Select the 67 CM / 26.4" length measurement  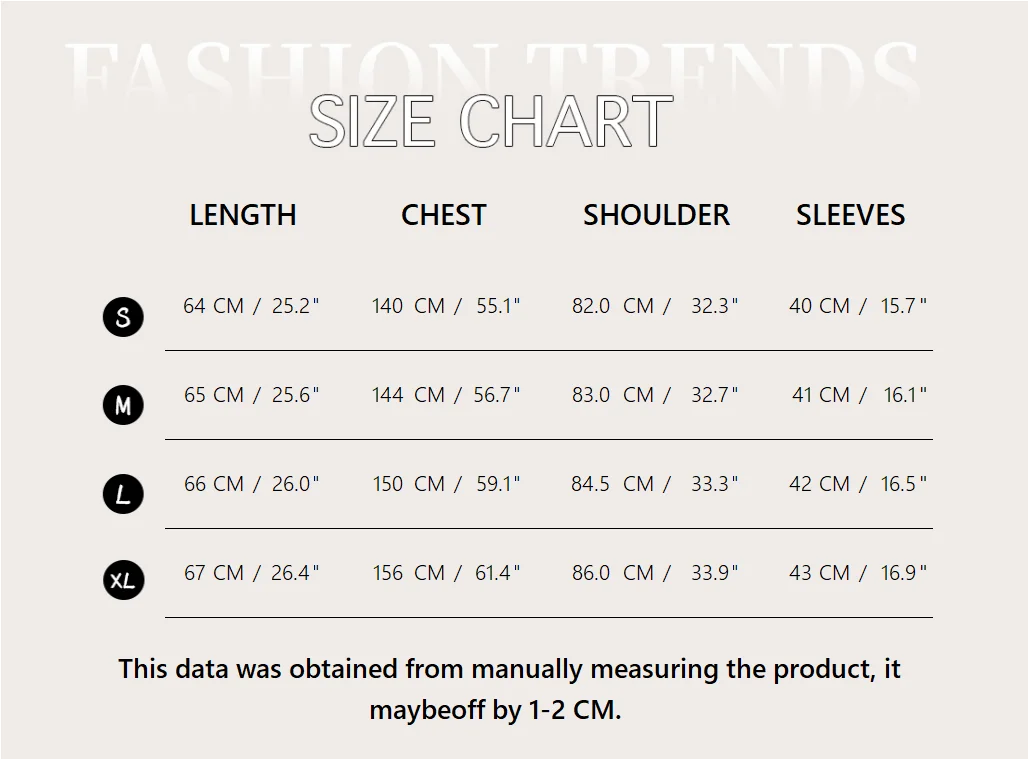coord(251,573)
